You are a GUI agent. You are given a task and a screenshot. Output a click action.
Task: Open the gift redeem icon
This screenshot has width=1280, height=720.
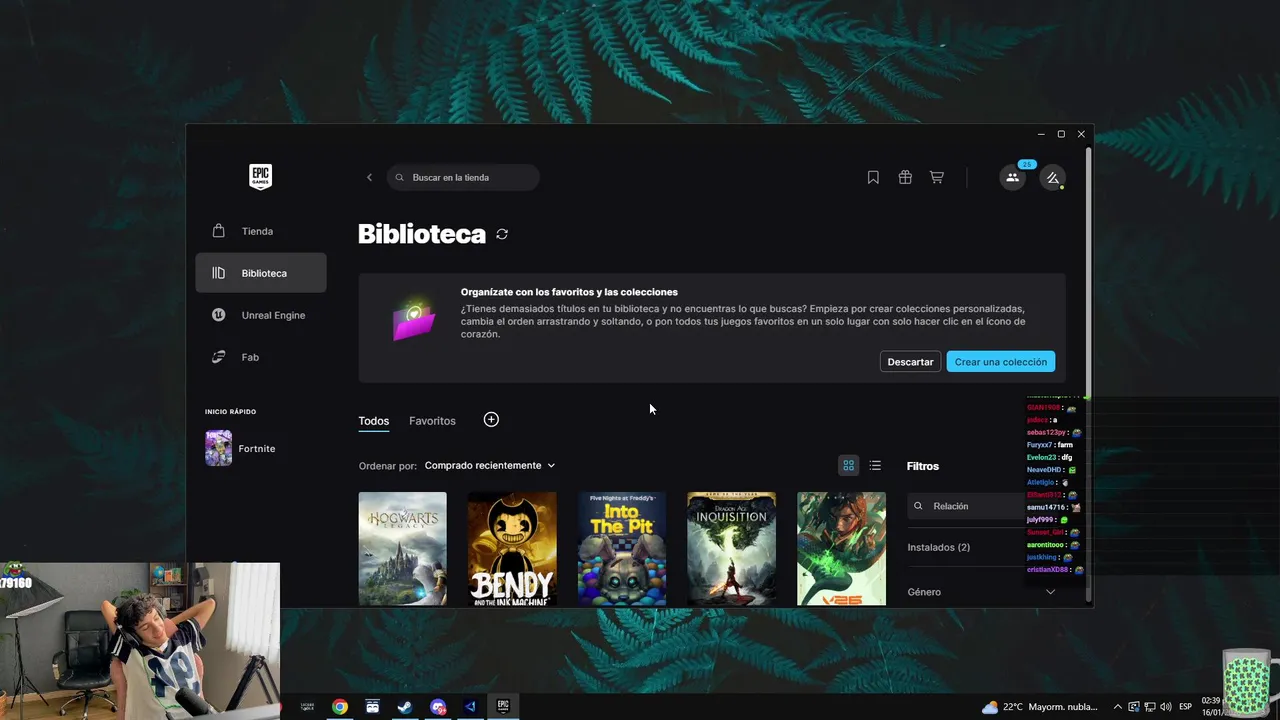[x=905, y=177]
